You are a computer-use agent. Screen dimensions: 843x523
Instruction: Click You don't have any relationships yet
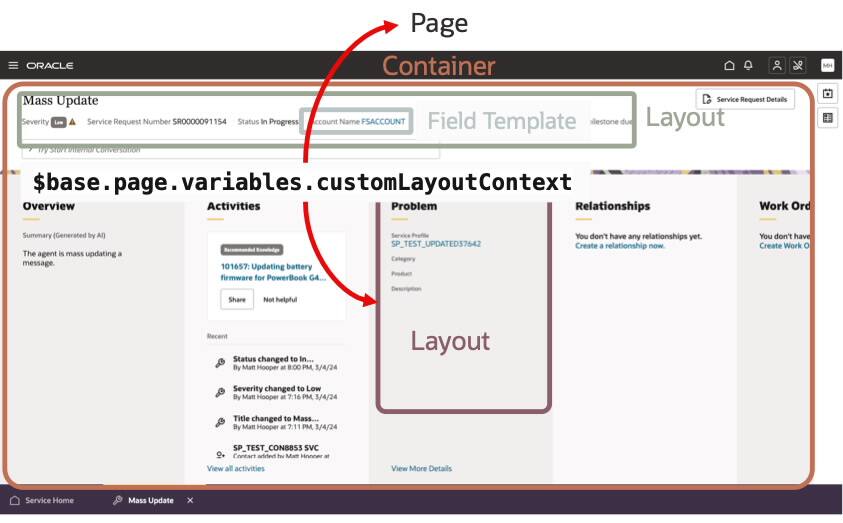pos(638,236)
